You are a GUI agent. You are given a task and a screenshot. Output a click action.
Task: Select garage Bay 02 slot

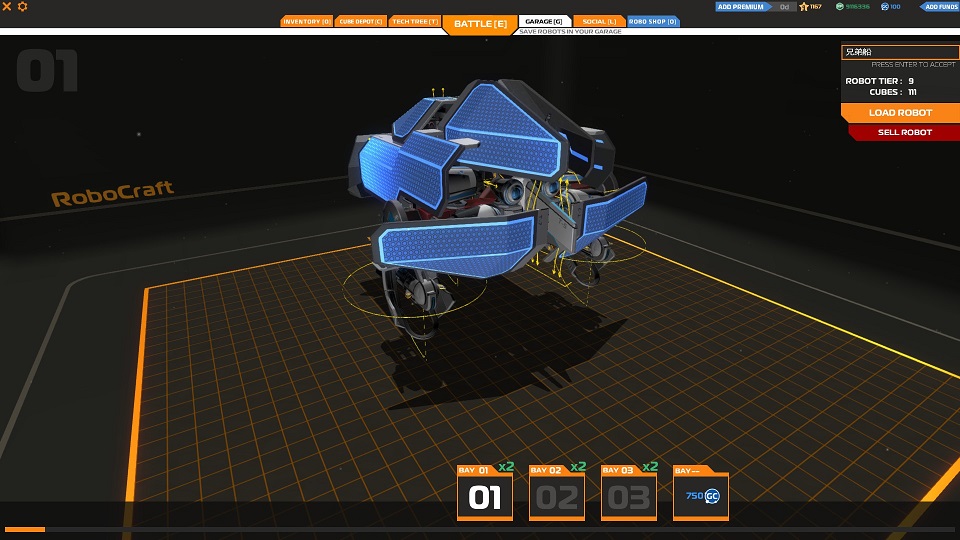click(x=557, y=493)
